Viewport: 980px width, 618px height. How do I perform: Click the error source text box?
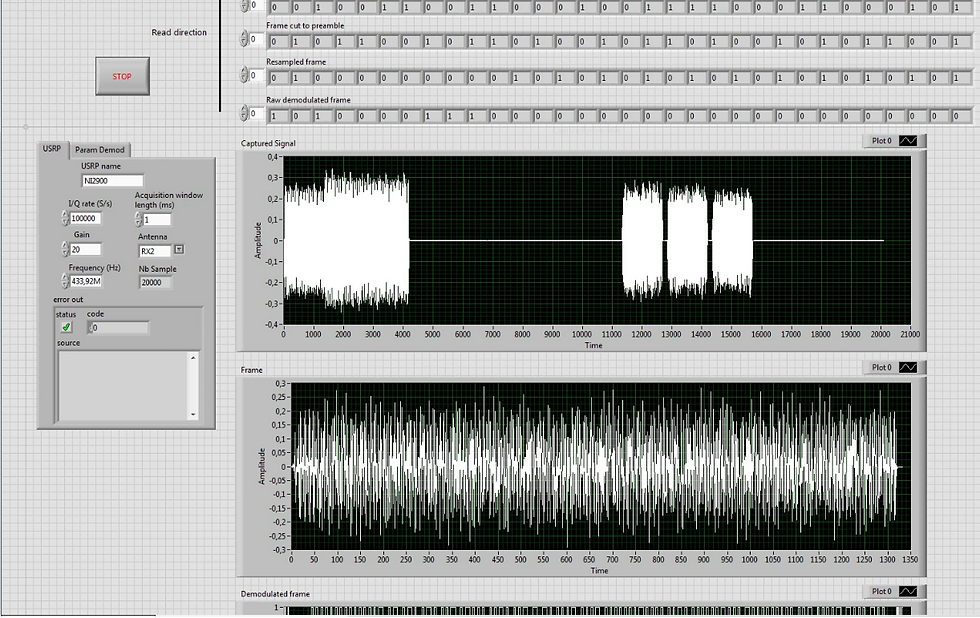tap(123, 386)
